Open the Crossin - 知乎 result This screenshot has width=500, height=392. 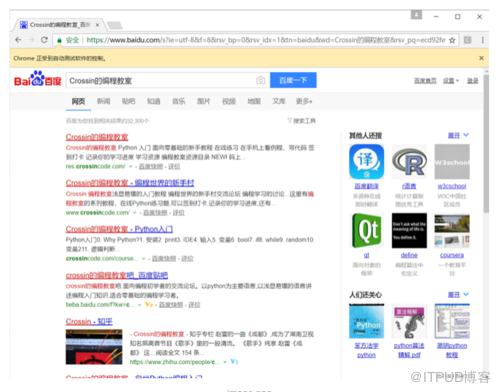pos(89,322)
